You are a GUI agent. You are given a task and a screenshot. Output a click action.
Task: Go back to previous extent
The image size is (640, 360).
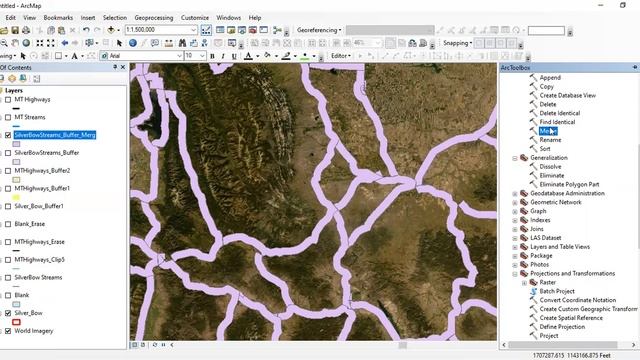coord(64,43)
